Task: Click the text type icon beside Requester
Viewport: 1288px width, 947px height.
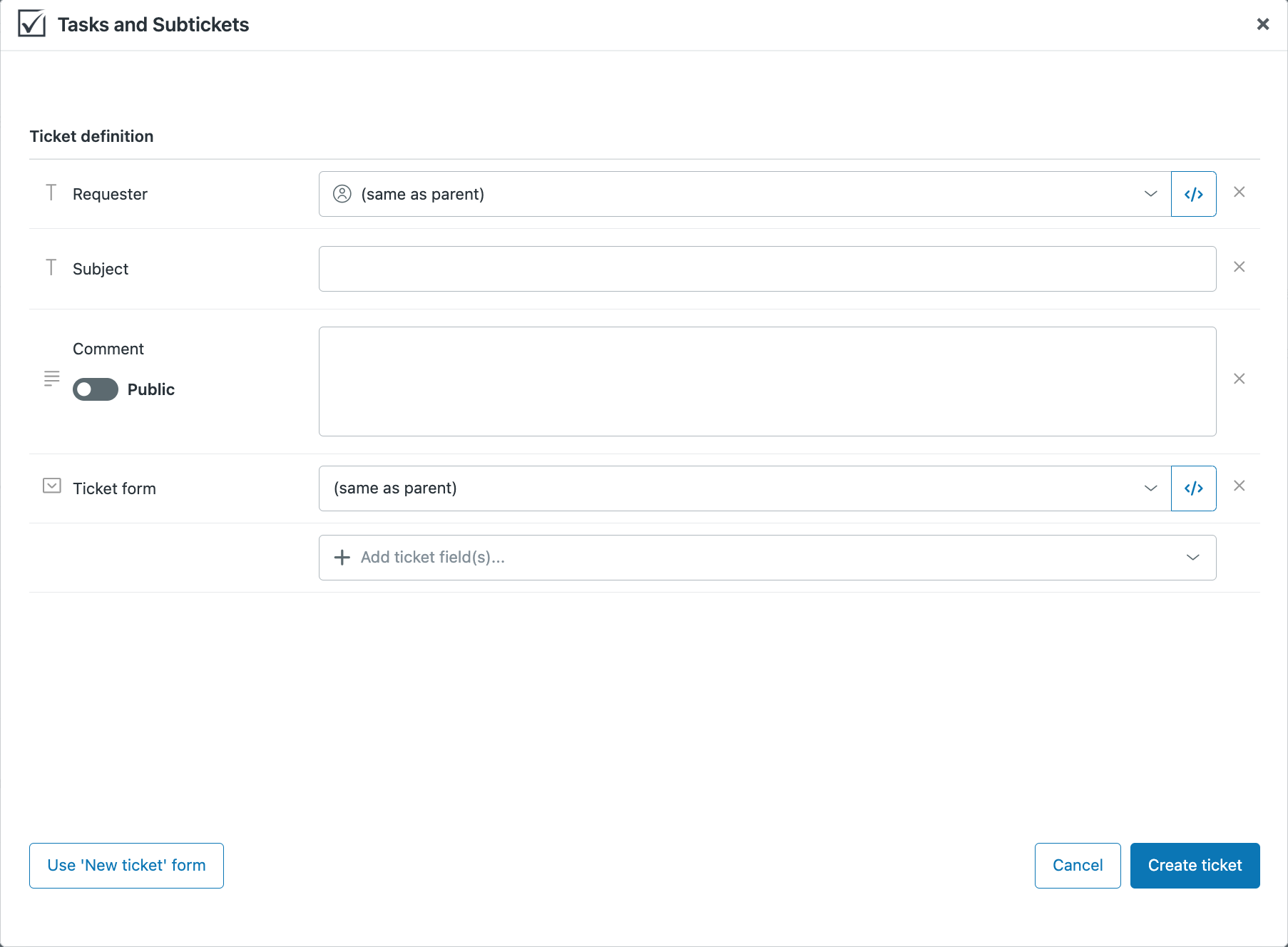Action: point(51,193)
